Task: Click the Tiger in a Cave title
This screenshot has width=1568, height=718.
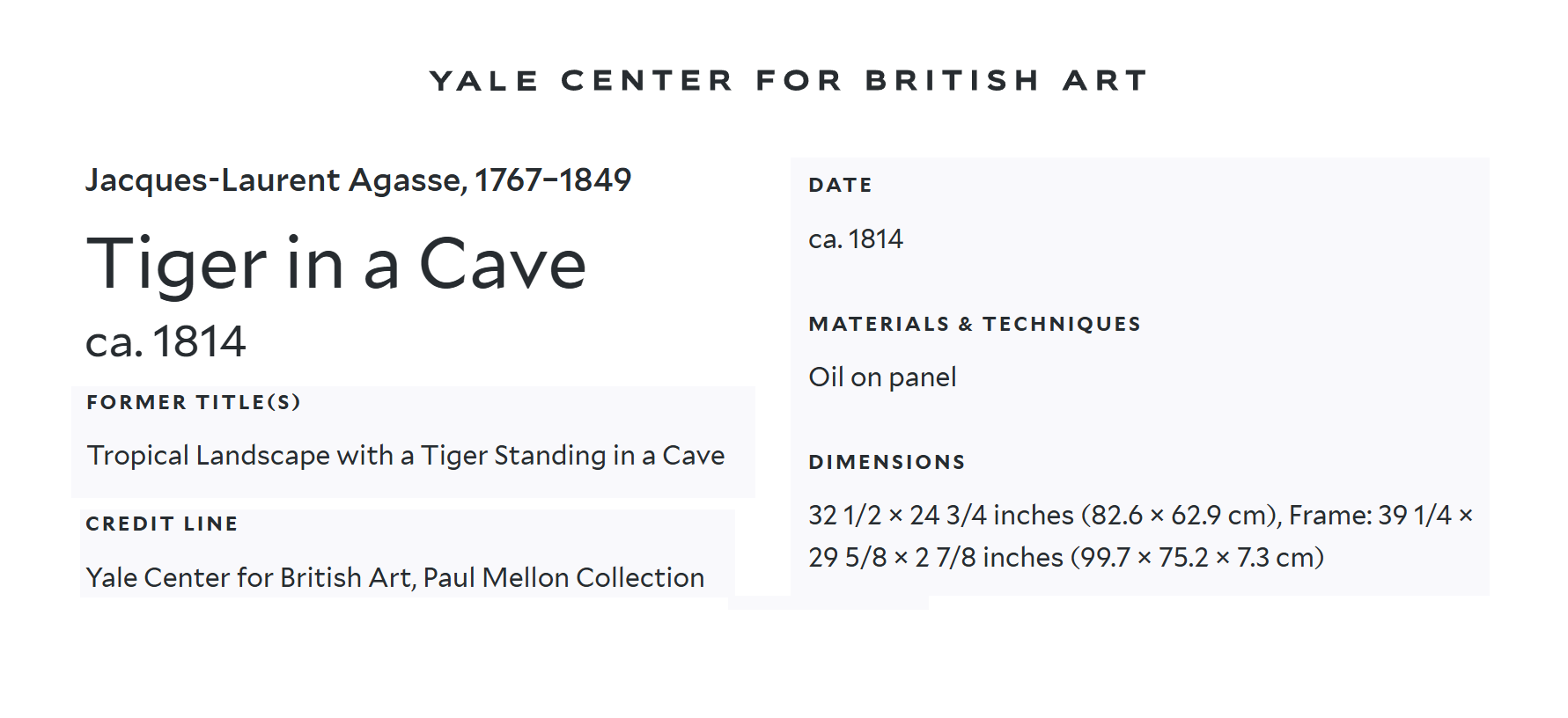Action: coord(335,264)
